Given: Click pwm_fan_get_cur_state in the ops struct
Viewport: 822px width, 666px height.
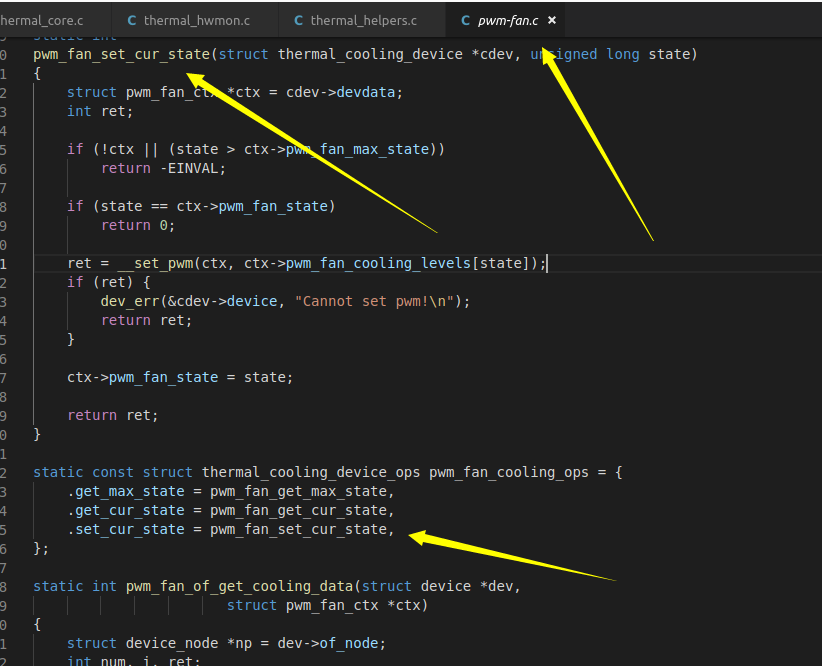Looking at the screenshot, I should [x=302, y=510].
